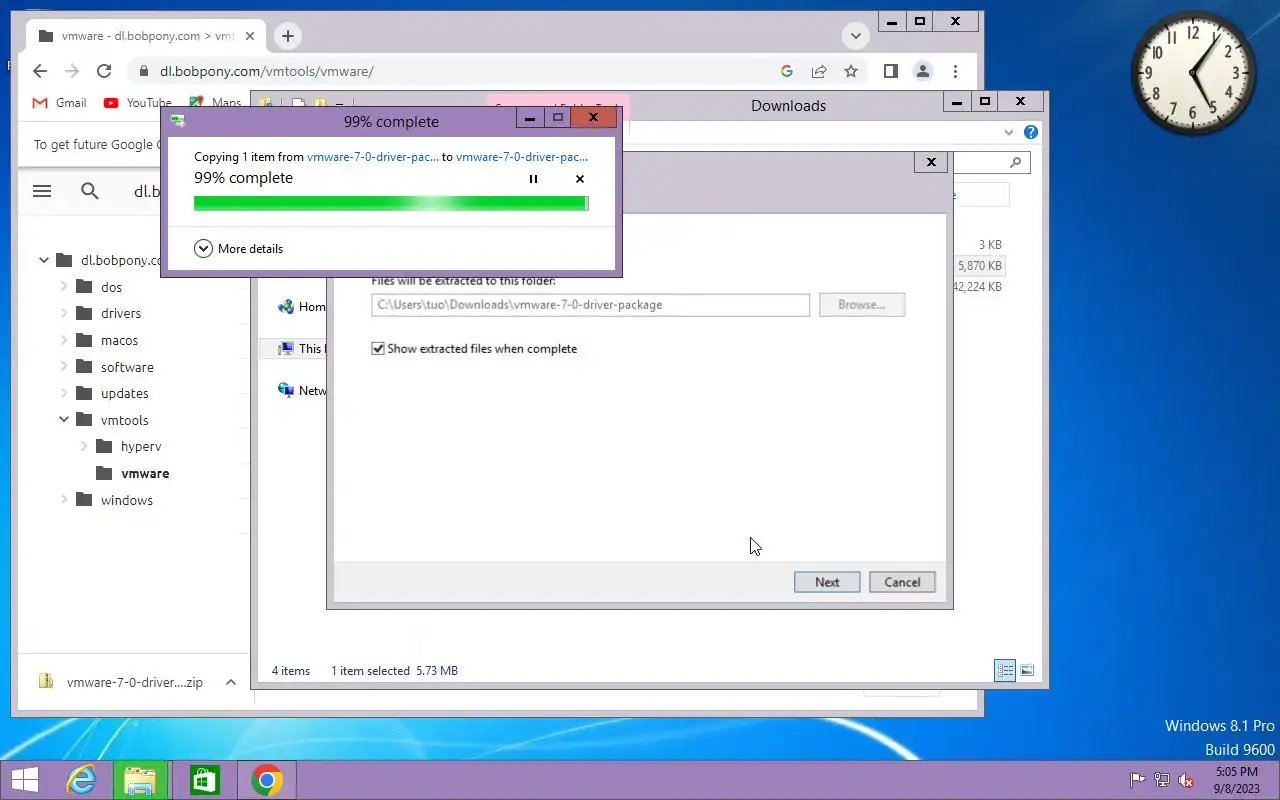Image resolution: width=1280 pixels, height=800 pixels.
Task: Open Chrome three-dot menu
Action: [x=956, y=71]
